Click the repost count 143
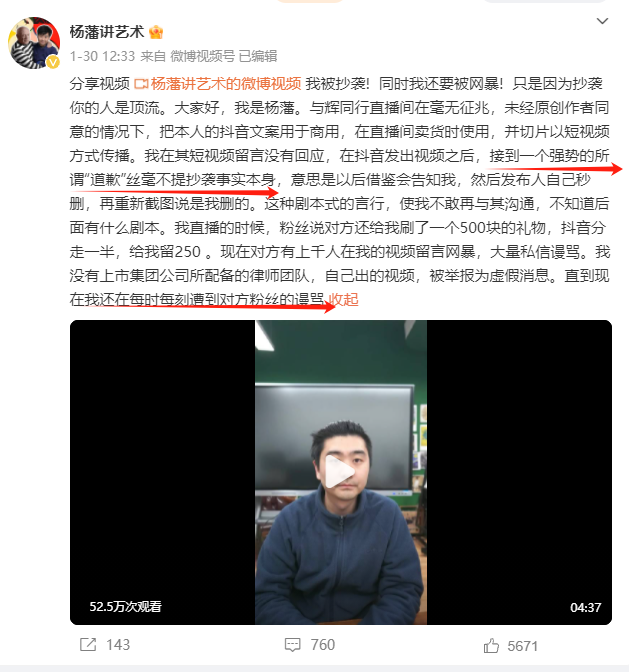 pos(118,645)
